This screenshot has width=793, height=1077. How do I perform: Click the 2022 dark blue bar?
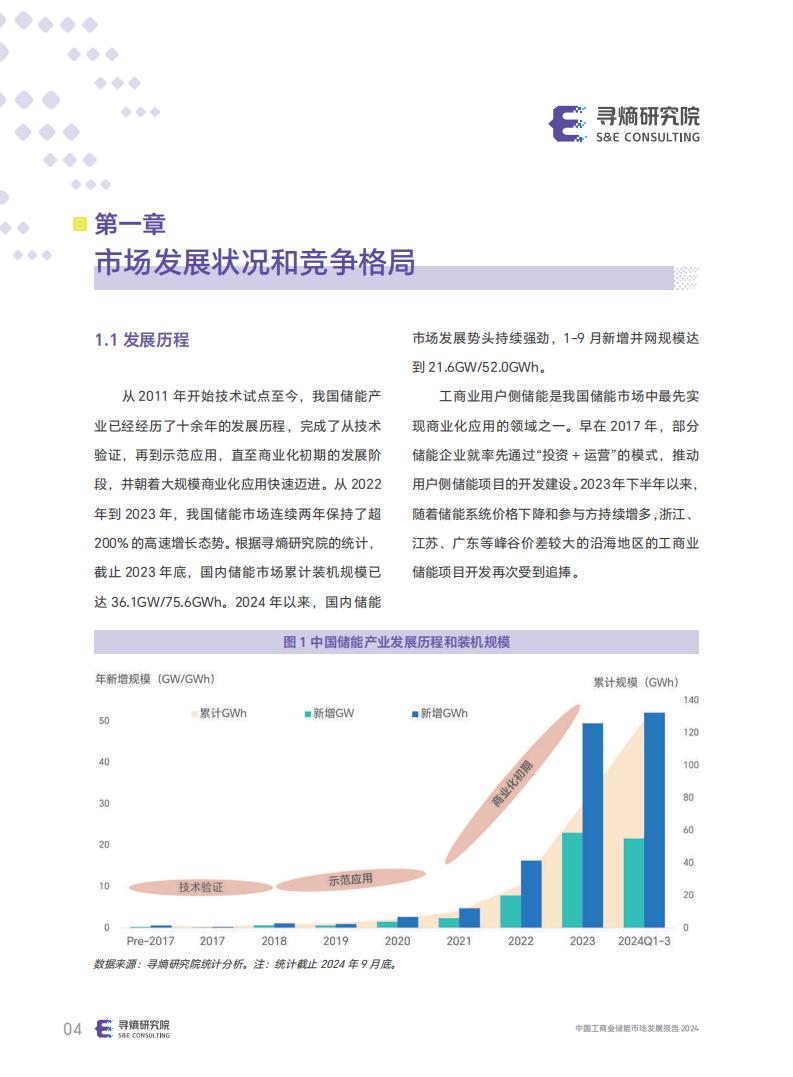click(531, 894)
